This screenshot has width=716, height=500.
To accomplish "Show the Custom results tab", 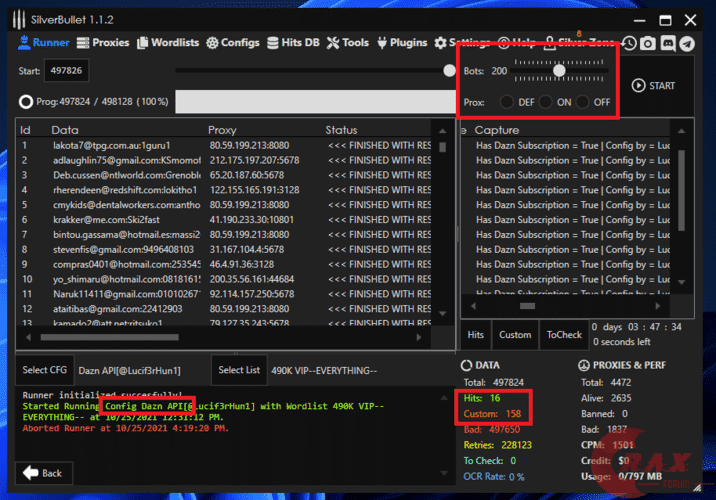I will tap(515, 335).
